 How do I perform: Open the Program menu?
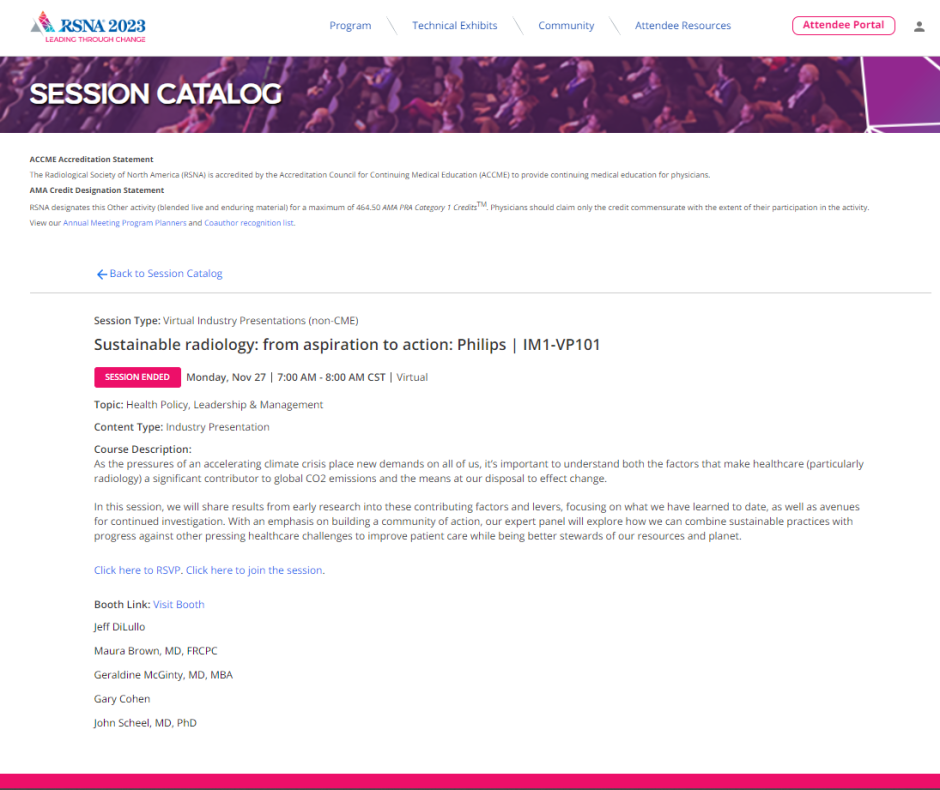(x=350, y=26)
